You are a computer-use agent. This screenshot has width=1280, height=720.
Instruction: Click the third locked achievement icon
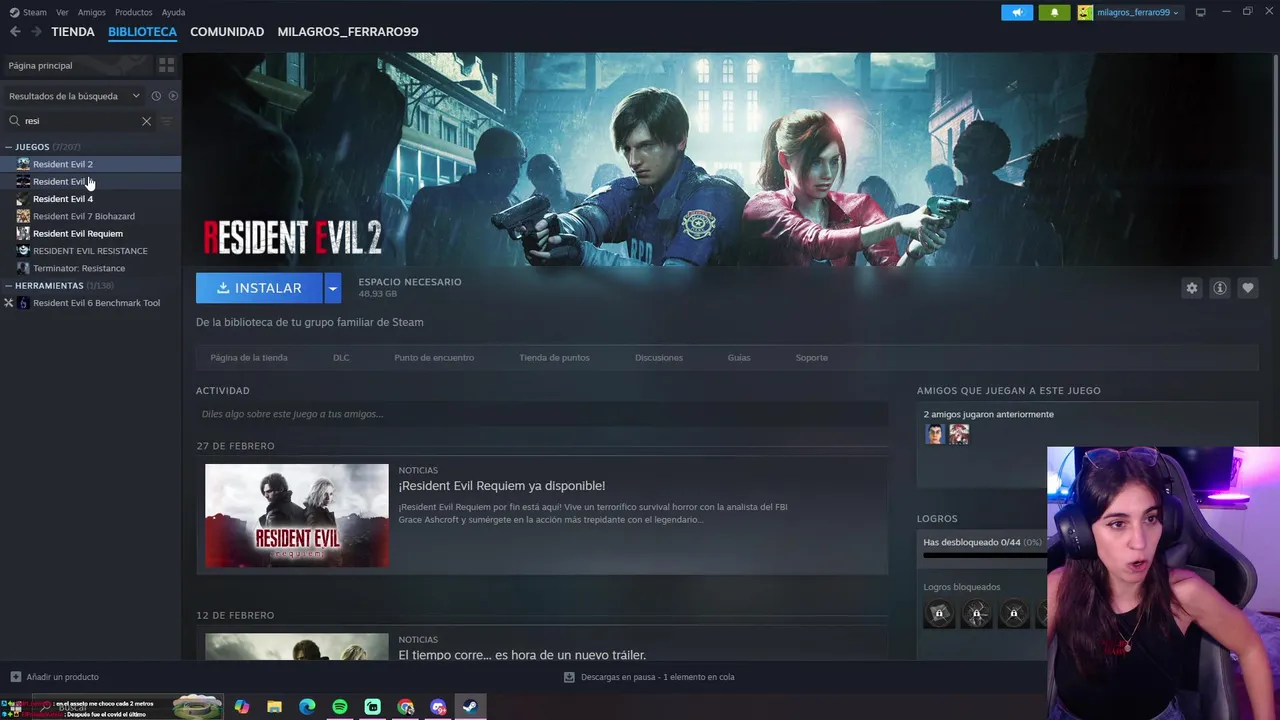[x=1014, y=613]
